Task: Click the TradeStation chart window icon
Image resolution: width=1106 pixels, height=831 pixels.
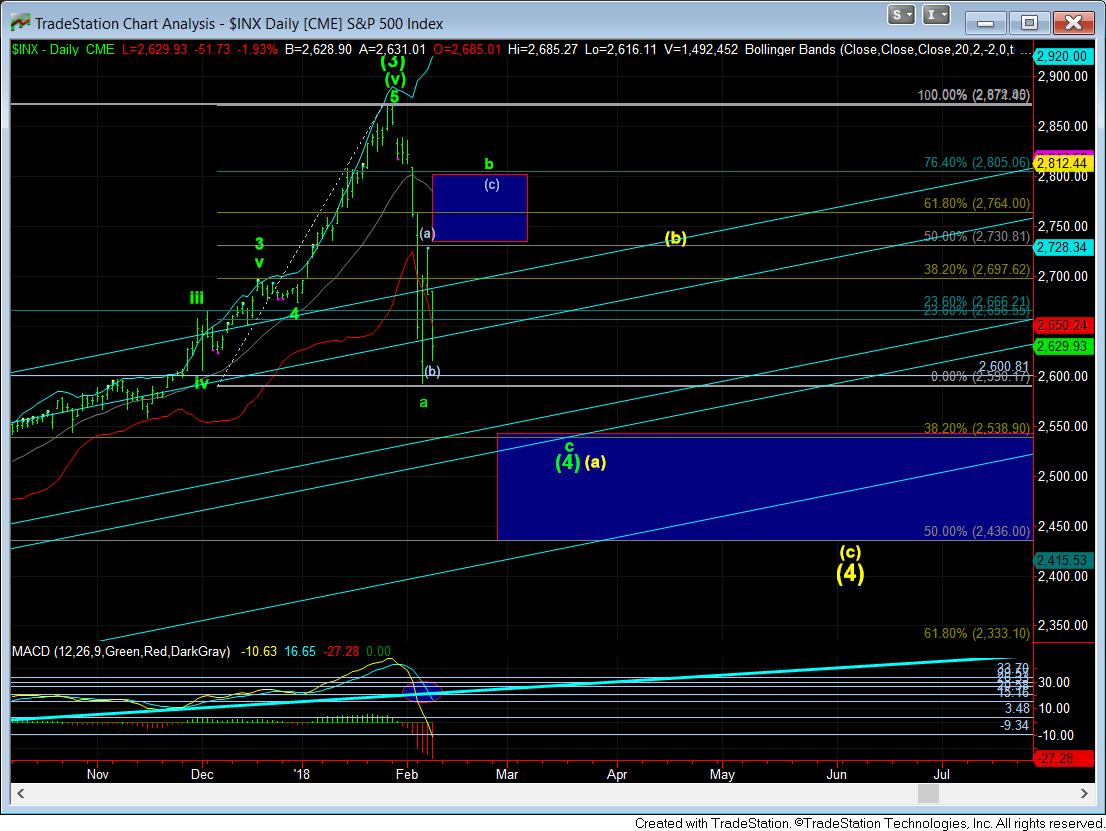Action: click(20, 23)
